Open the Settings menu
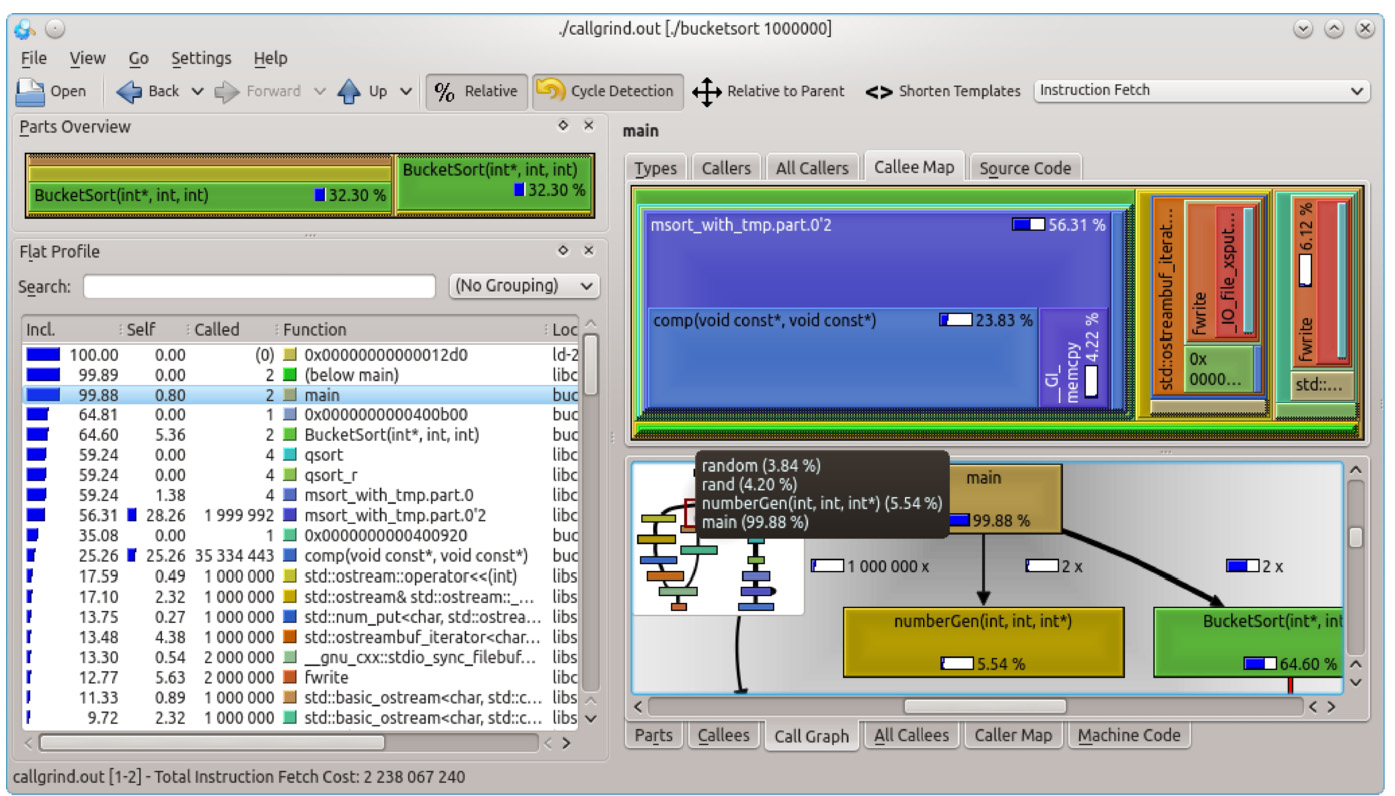 tap(201, 58)
